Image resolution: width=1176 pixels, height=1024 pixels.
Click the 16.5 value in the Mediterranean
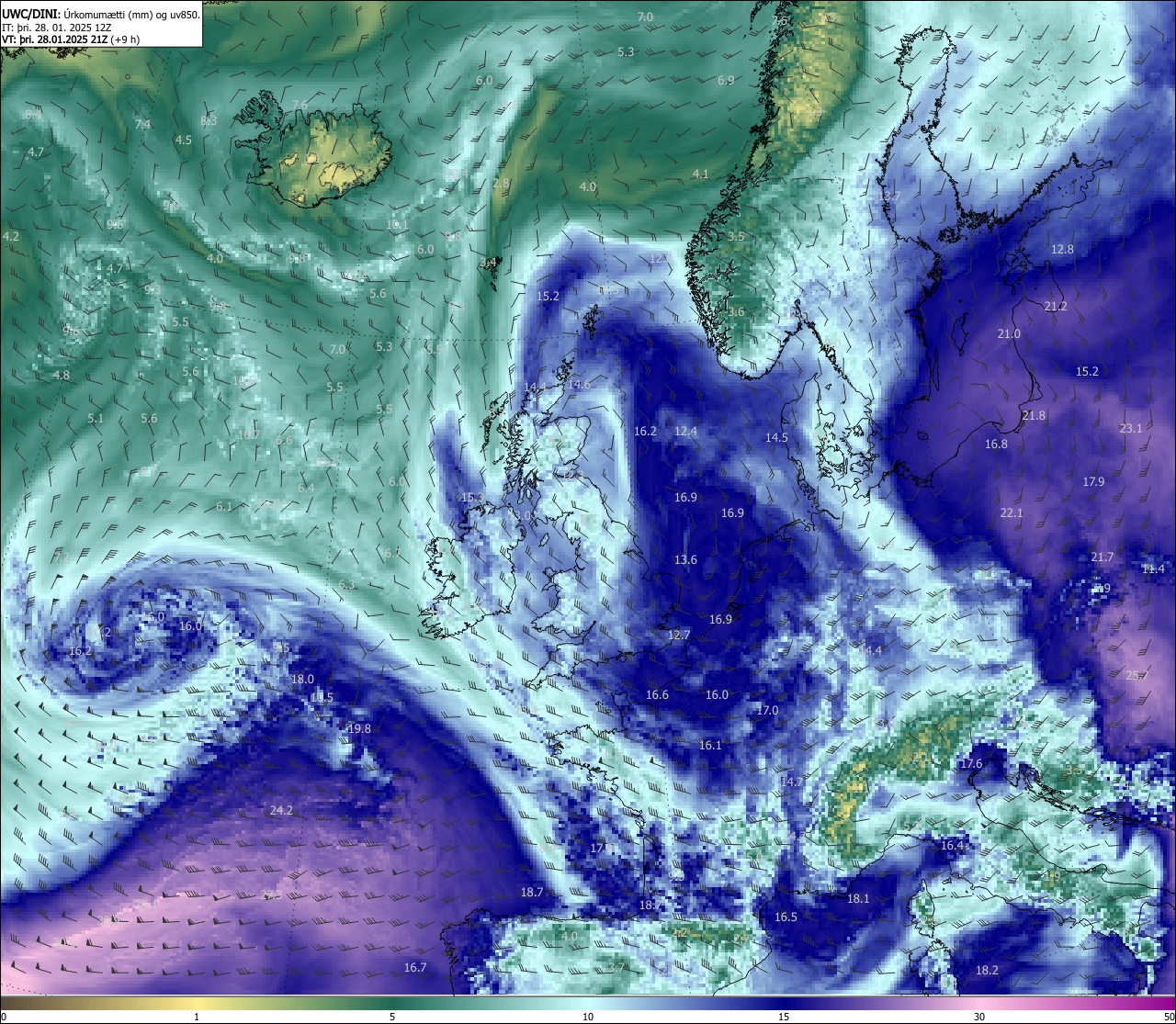tap(786, 917)
